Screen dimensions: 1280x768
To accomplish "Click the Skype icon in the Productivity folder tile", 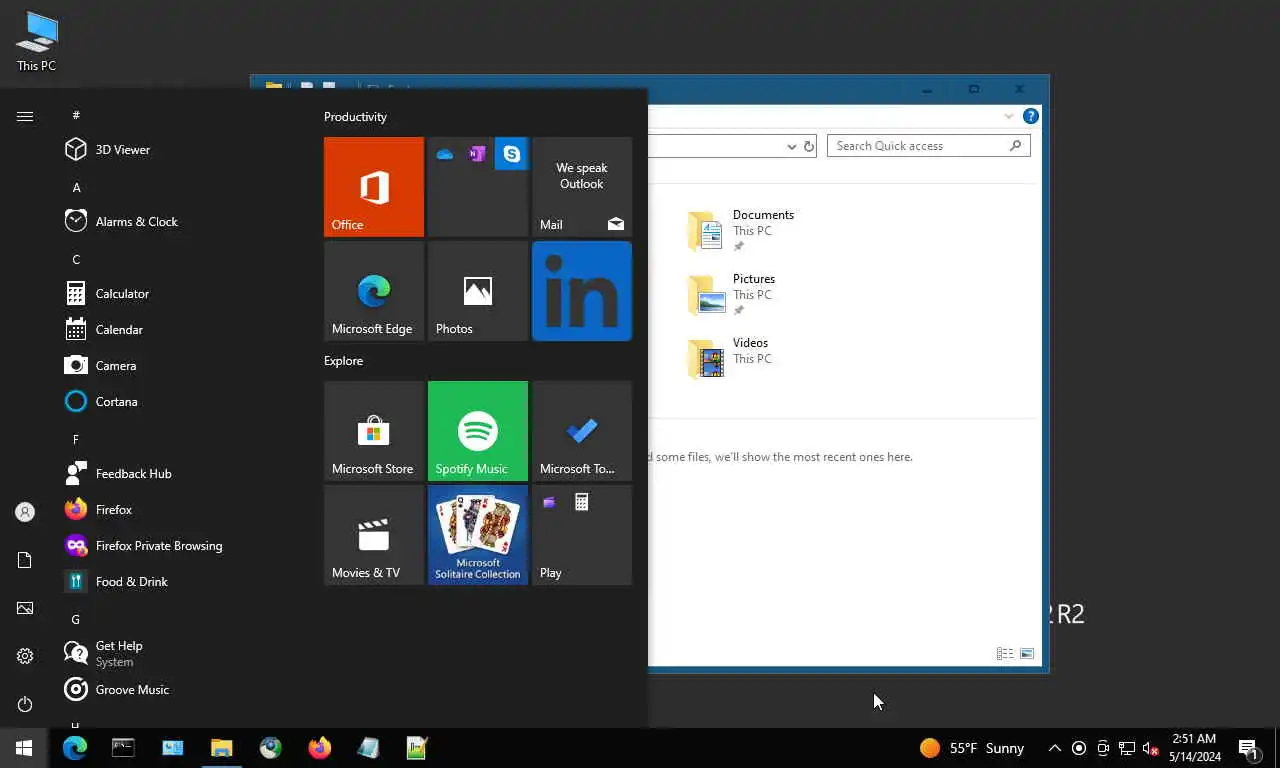I will [512, 154].
